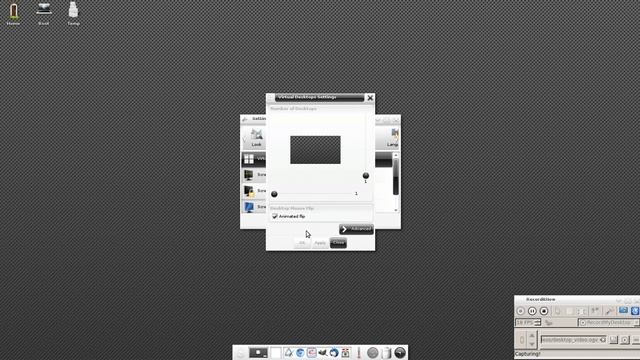Launch the pink-framed app icon on shelf

pyautogui.click(x=311, y=353)
